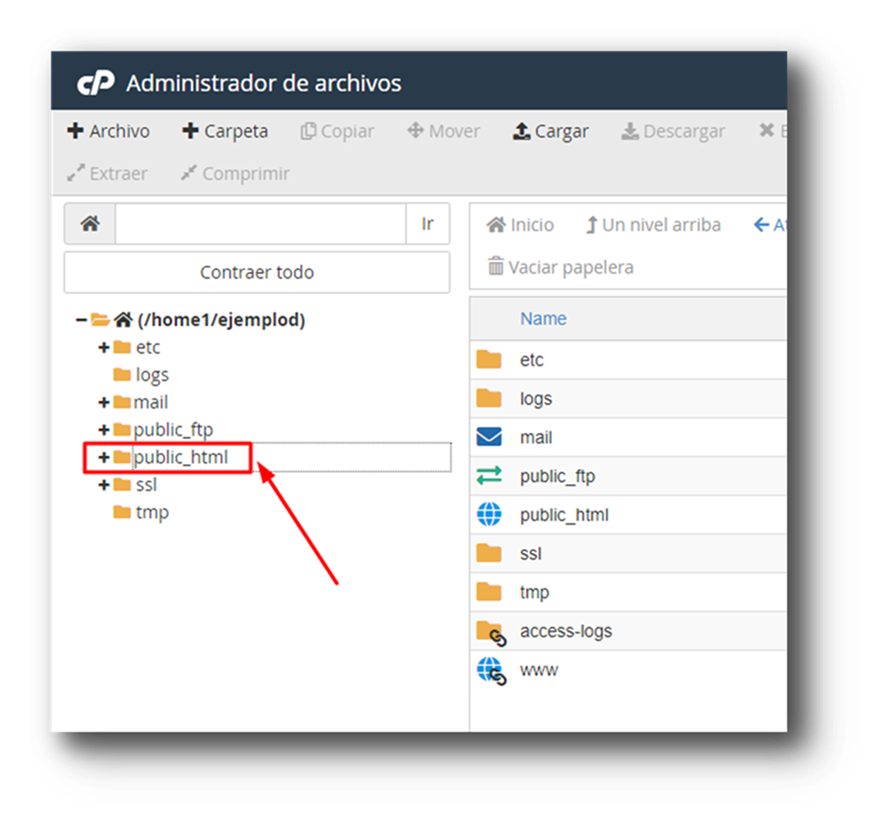The image size is (891, 836).
Task: Click the home icon beside path field
Action: 90,224
